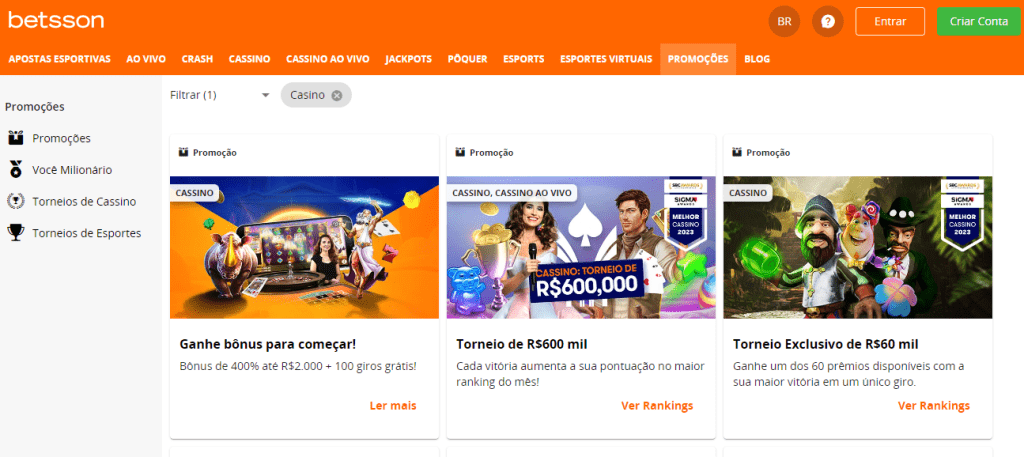Click Ver Rankings for R$600 mil tournament

click(657, 405)
